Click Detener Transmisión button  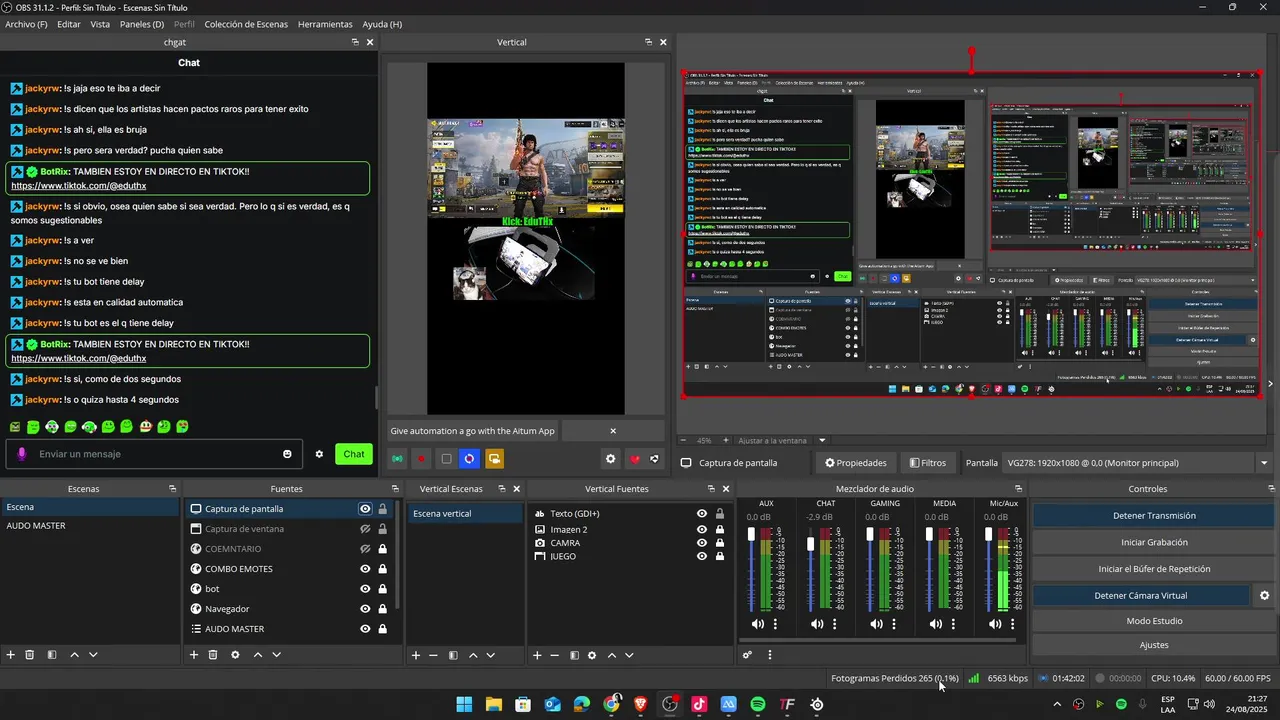click(1154, 516)
